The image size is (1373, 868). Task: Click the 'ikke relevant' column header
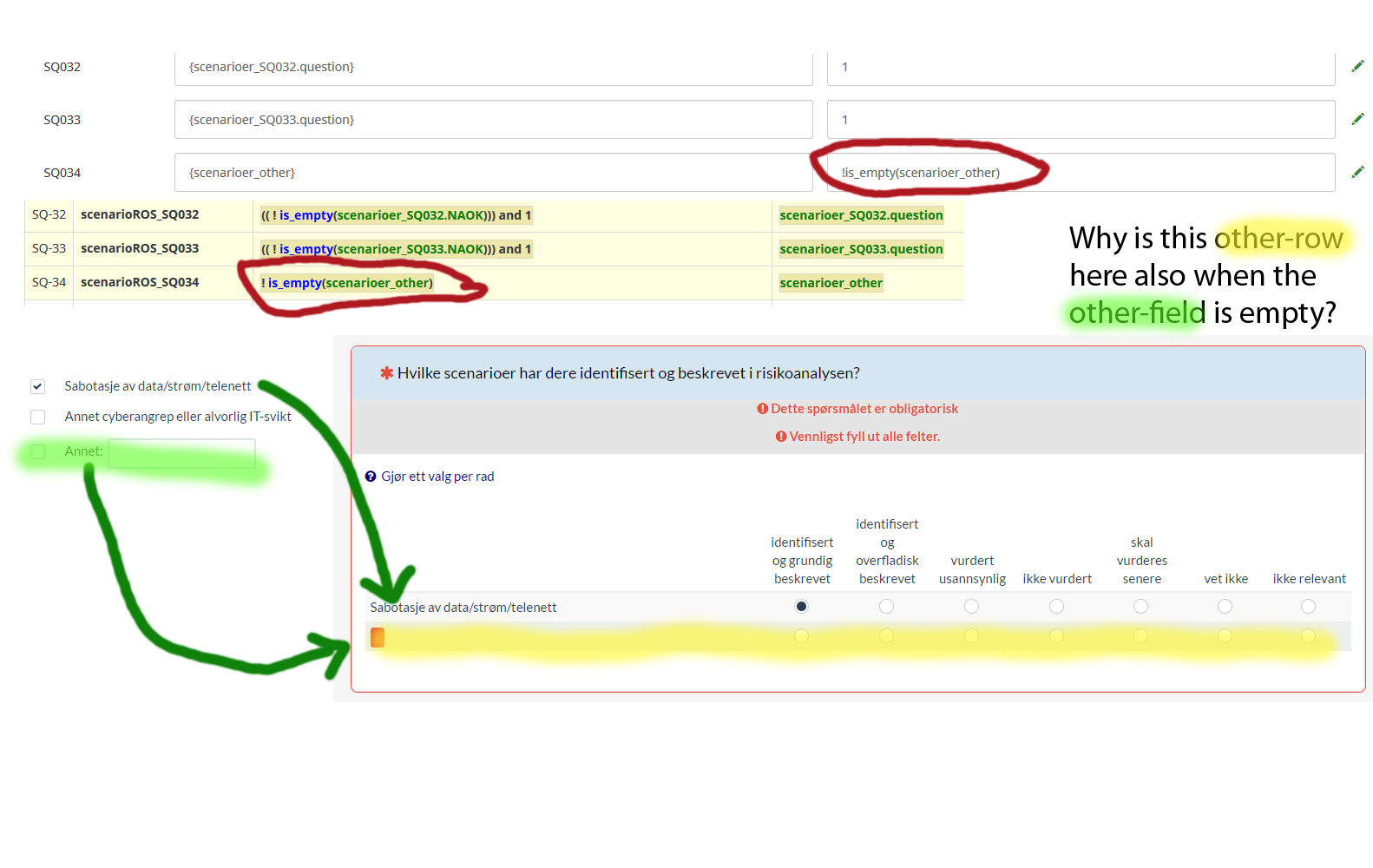(x=1310, y=579)
